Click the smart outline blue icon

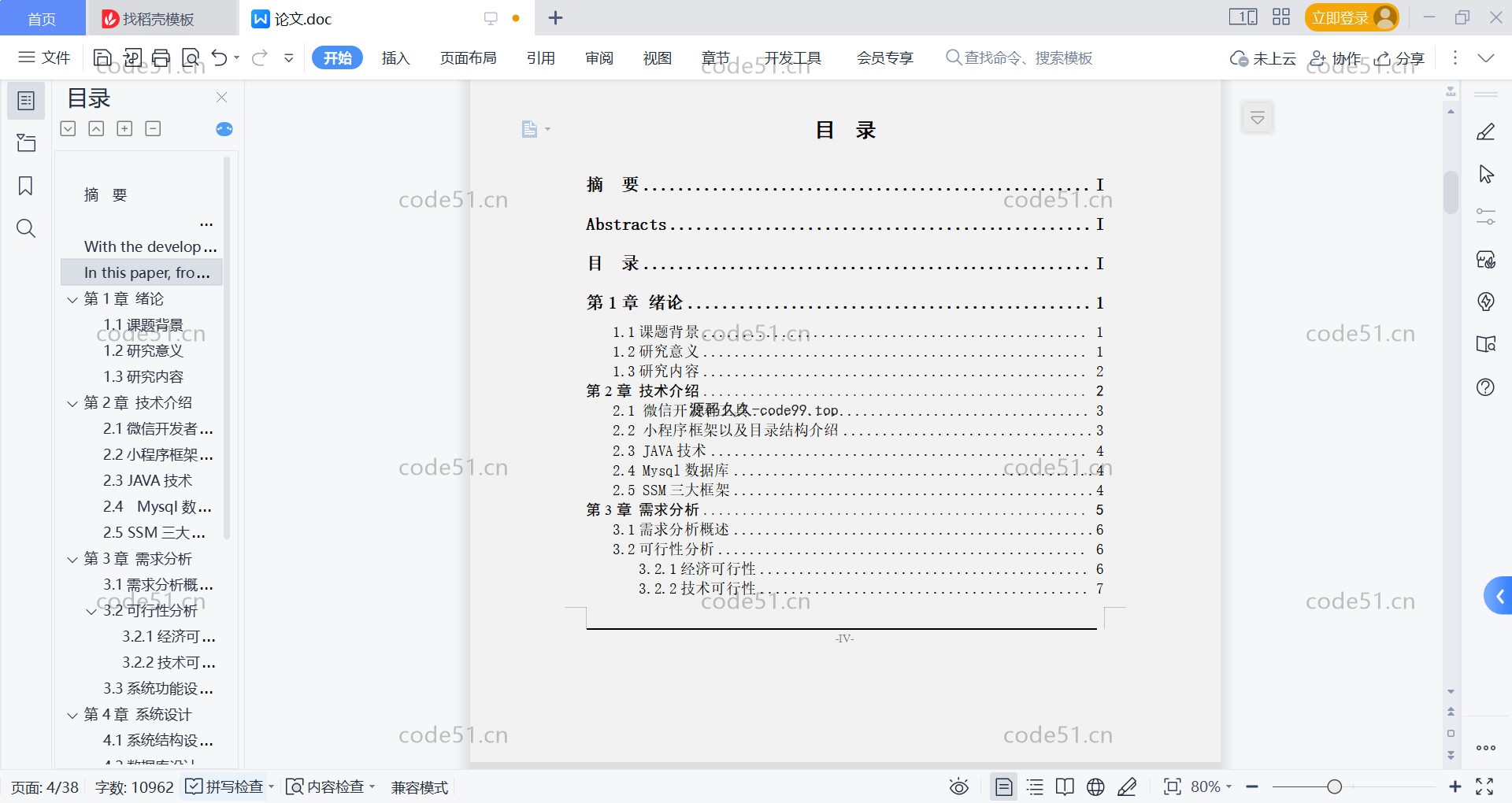coord(224,129)
